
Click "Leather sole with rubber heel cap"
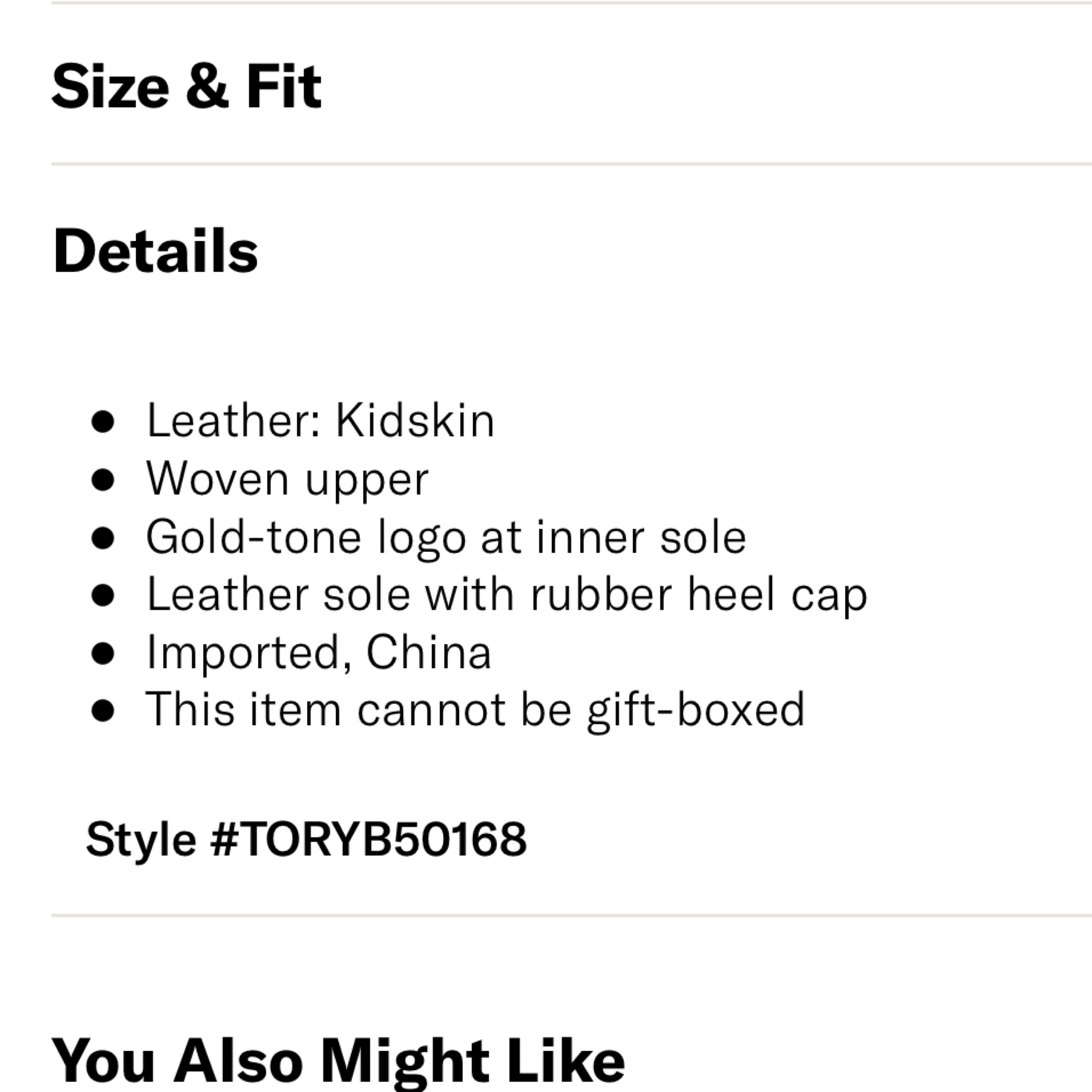pyautogui.click(x=507, y=595)
